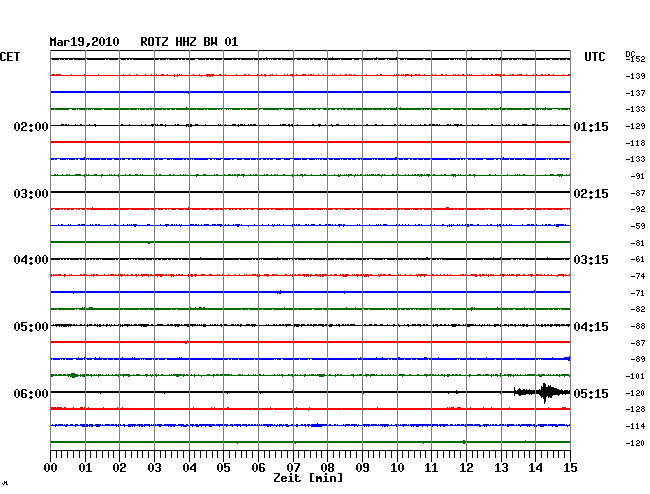Click minute label 03 on the time axis
The width and height of the screenshot is (650, 494).
(x=155, y=468)
